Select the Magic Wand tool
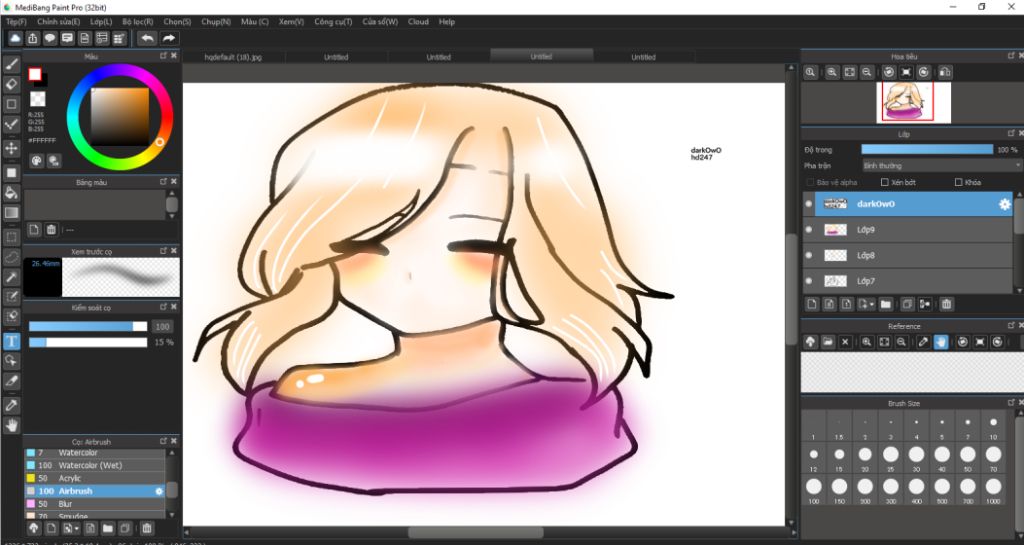Image resolution: width=1024 pixels, height=545 pixels. [11, 277]
